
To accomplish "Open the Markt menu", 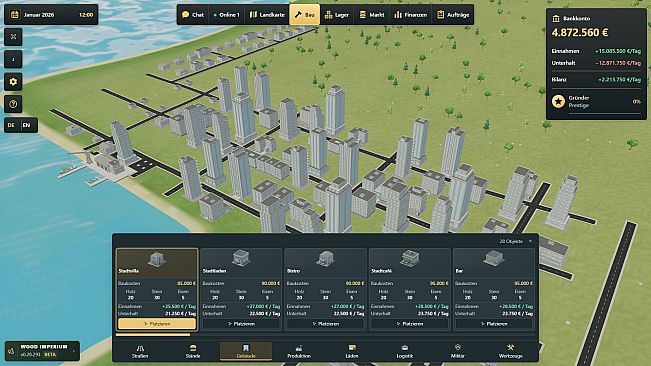I will coord(372,15).
